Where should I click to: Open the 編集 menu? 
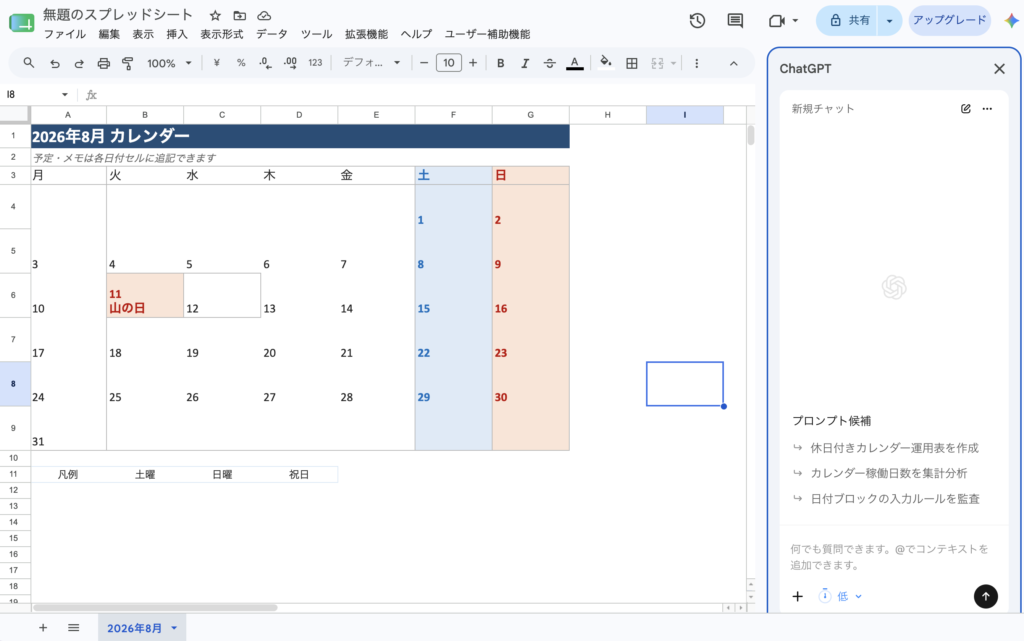109,34
